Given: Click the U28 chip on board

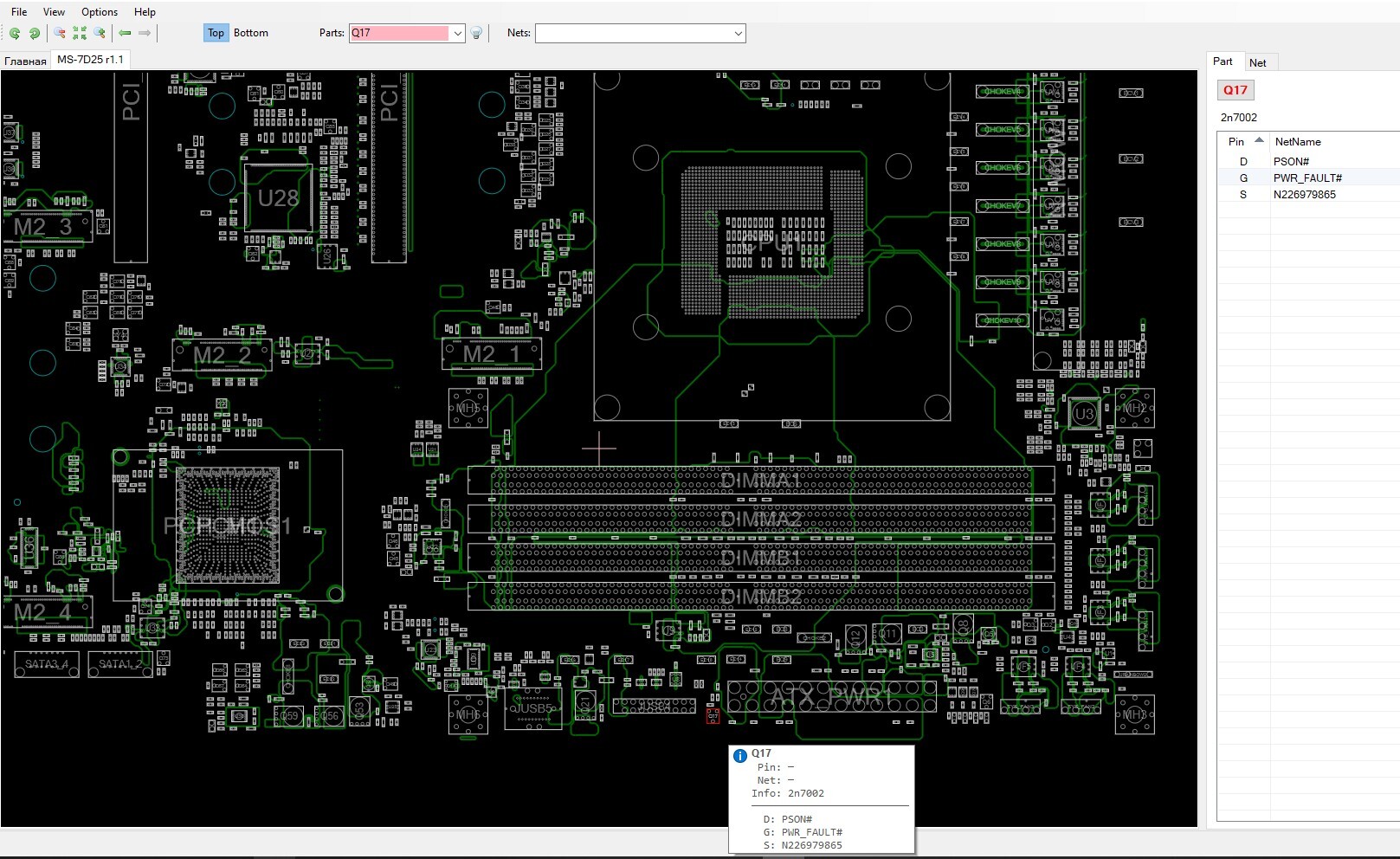Looking at the screenshot, I should tap(278, 198).
